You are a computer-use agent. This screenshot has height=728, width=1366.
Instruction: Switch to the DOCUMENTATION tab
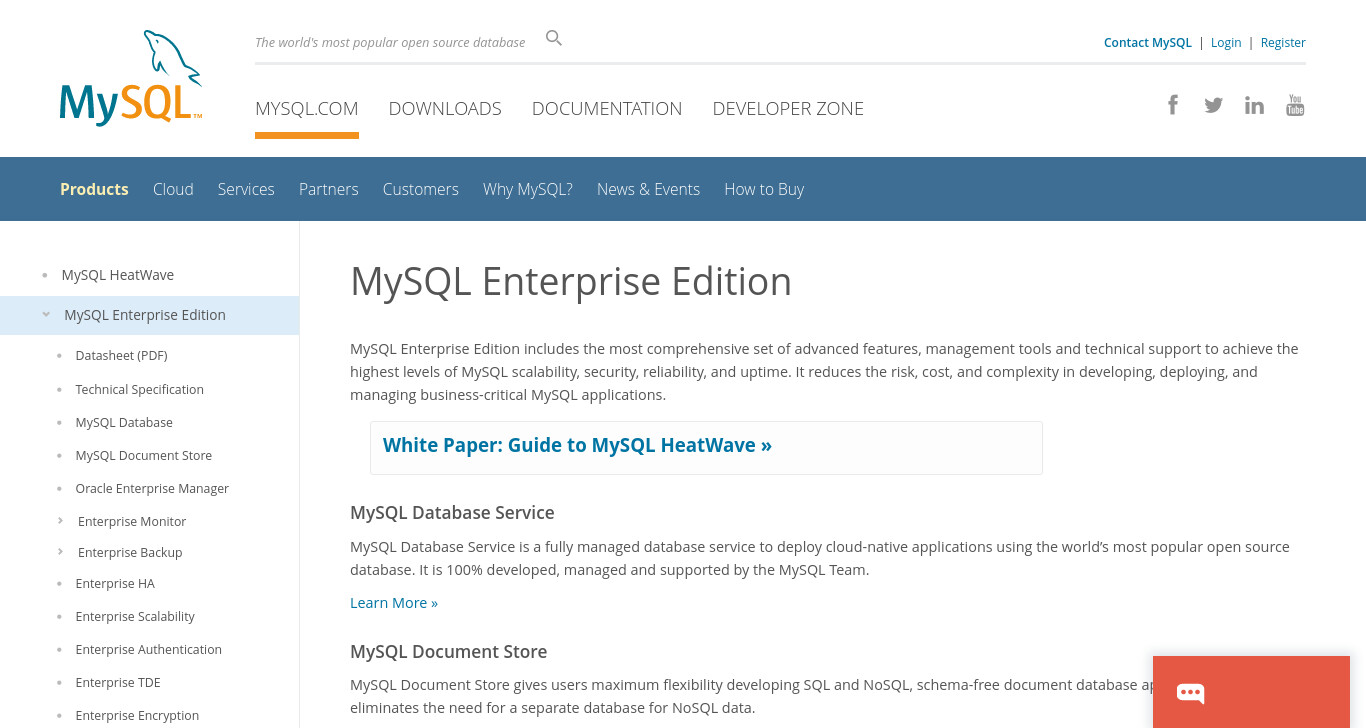pos(607,108)
